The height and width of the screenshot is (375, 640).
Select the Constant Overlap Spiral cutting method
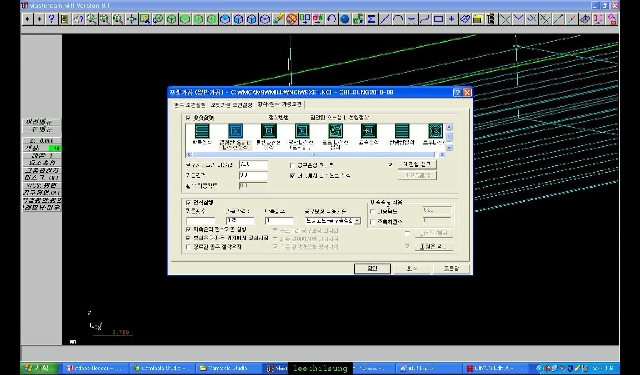coord(235,131)
